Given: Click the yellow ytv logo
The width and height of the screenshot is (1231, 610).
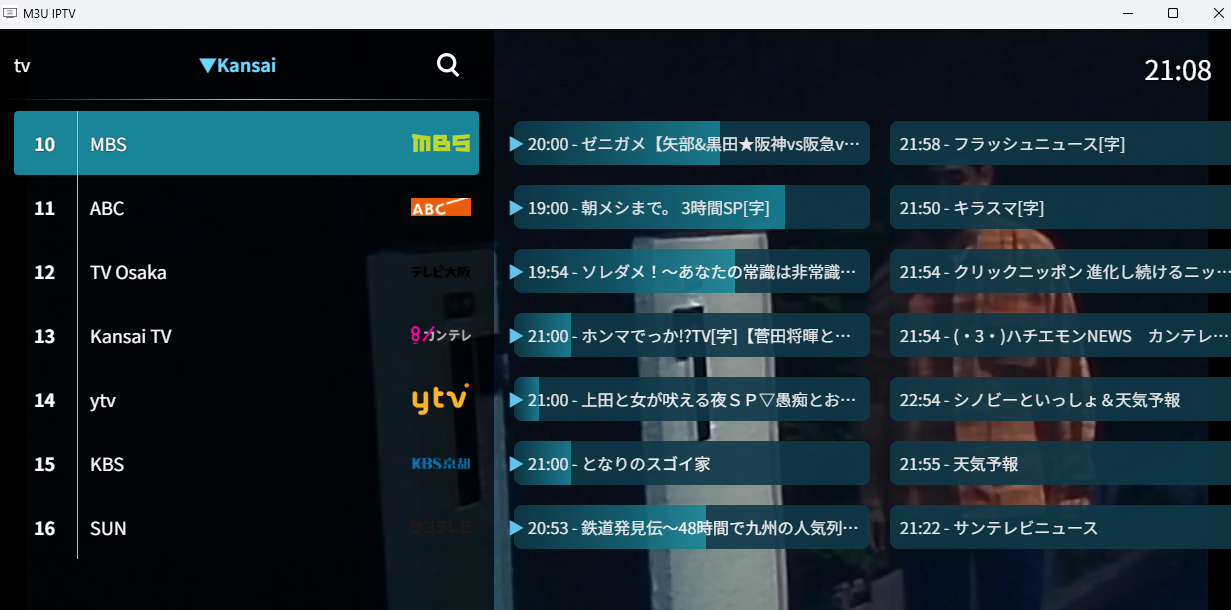Looking at the screenshot, I should pos(440,399).
